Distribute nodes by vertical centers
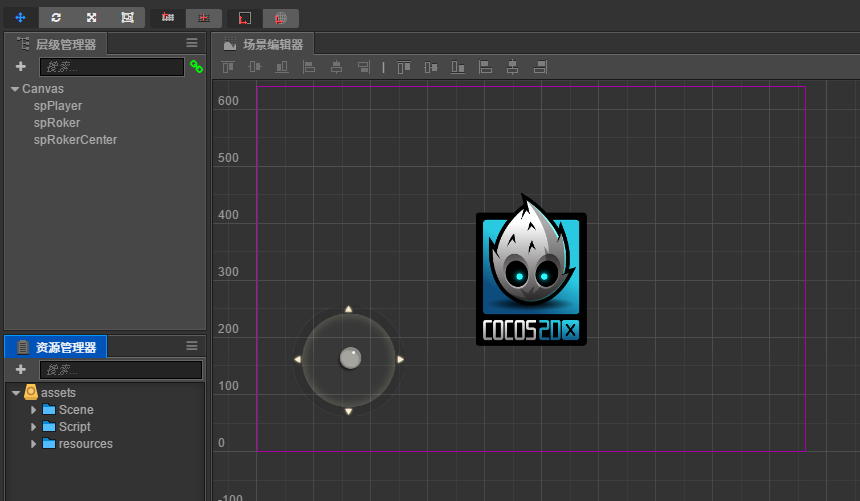 (x=431, y=67)
